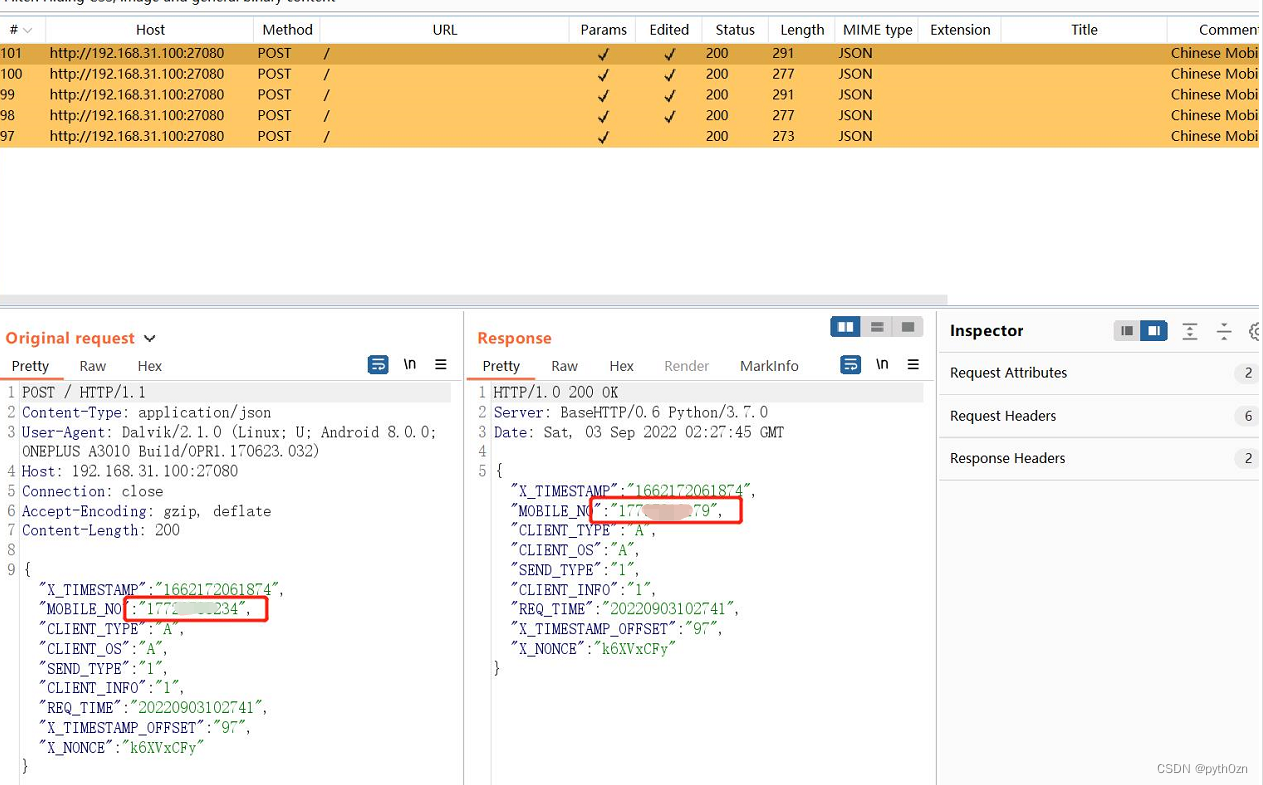Sort by the Host column header
The width and height of the screenshot is (1263, 785).
point(150,30)
